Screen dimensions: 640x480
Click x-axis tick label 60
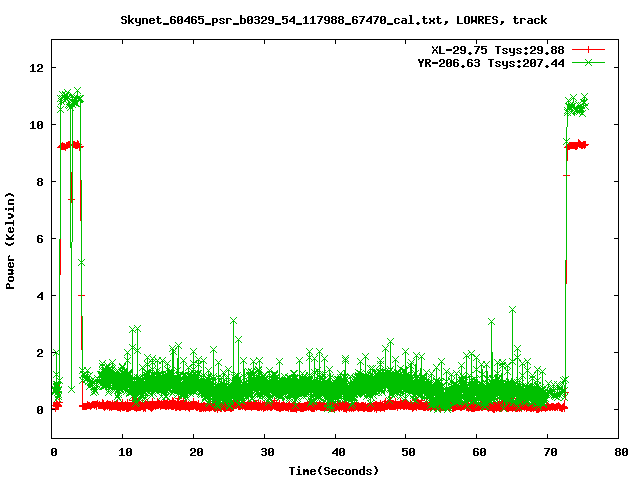pyautogui.click(x=480, y=452)
